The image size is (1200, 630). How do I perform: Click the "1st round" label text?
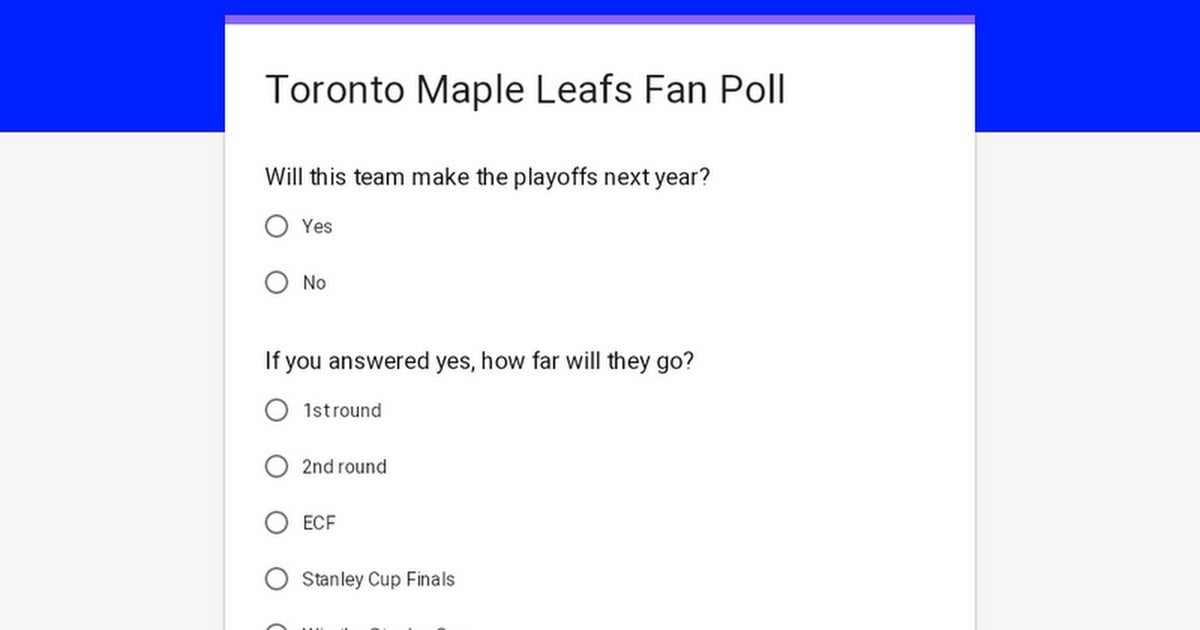341,411
